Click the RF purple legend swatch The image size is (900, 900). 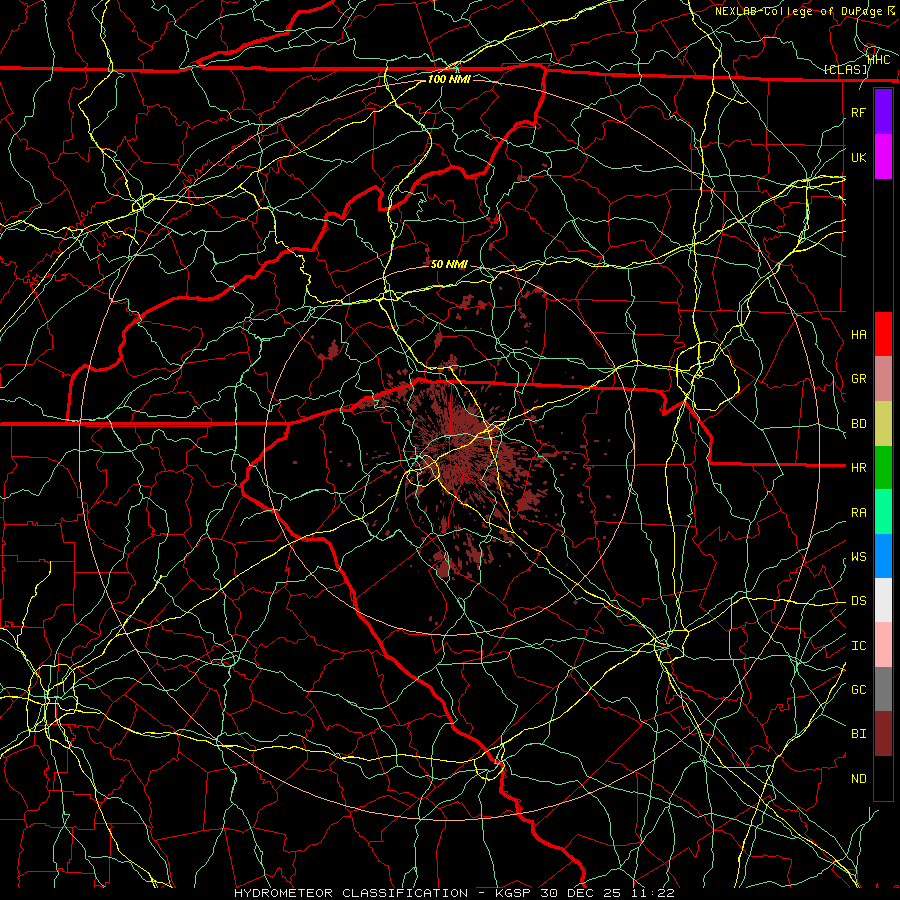click(x=883, y=112)
